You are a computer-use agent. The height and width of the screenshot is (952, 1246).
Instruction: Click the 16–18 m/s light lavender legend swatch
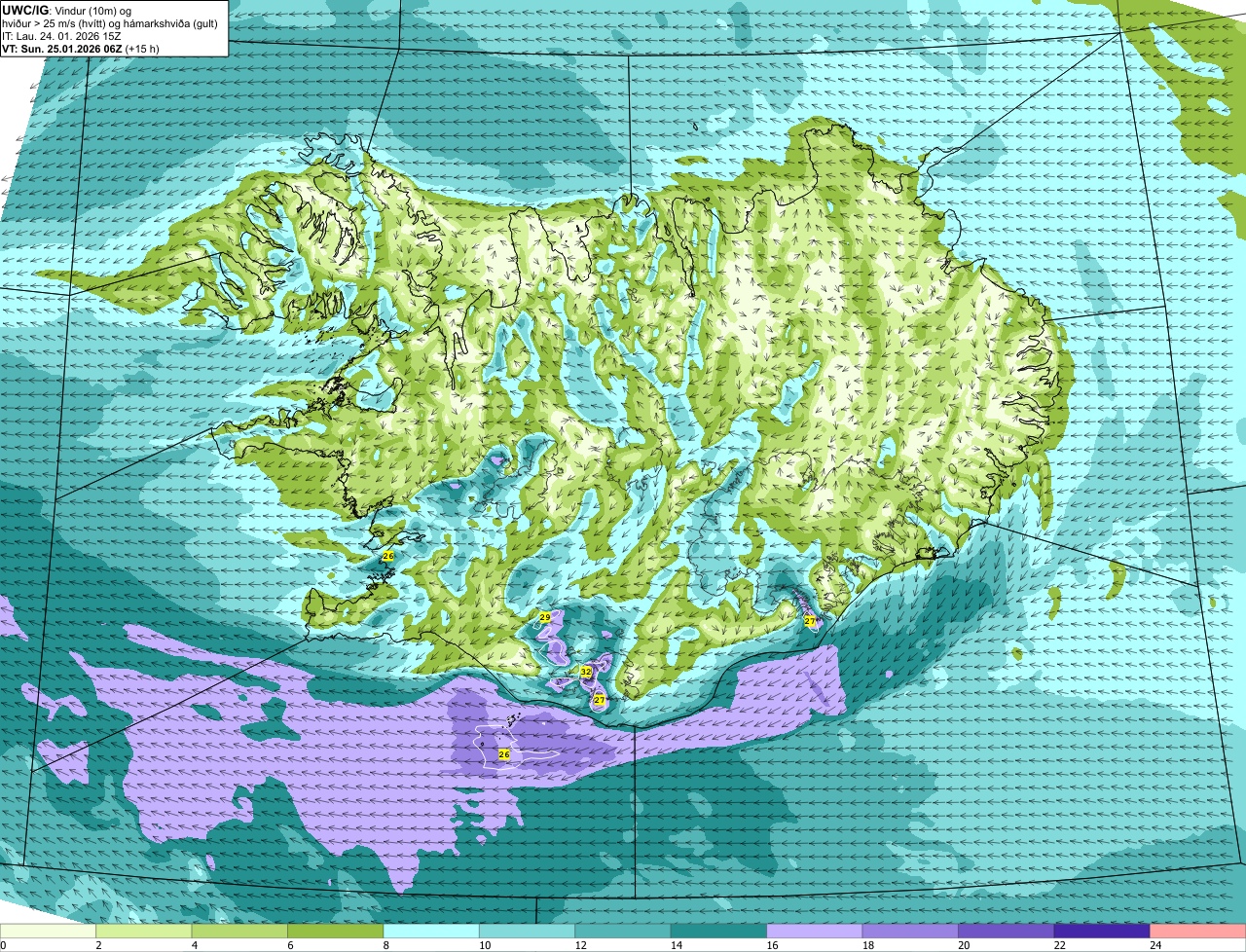(x=815, y=931)
